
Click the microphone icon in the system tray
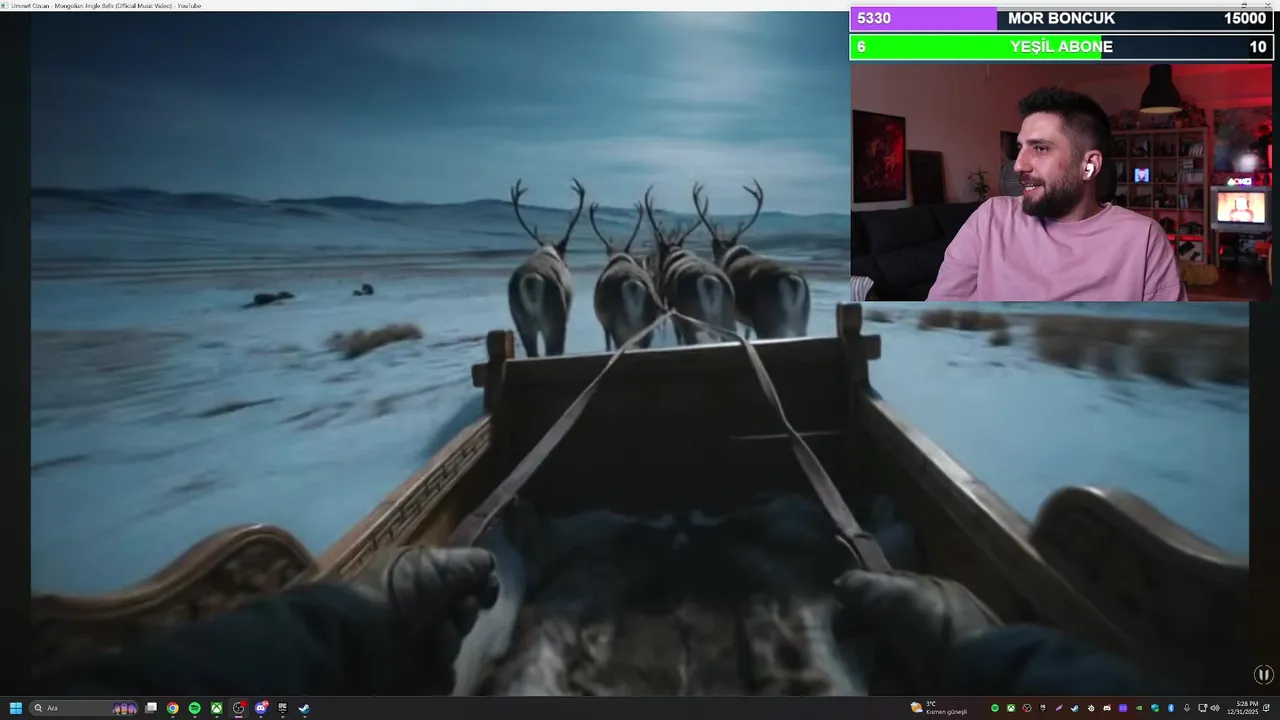point(1187,708)
